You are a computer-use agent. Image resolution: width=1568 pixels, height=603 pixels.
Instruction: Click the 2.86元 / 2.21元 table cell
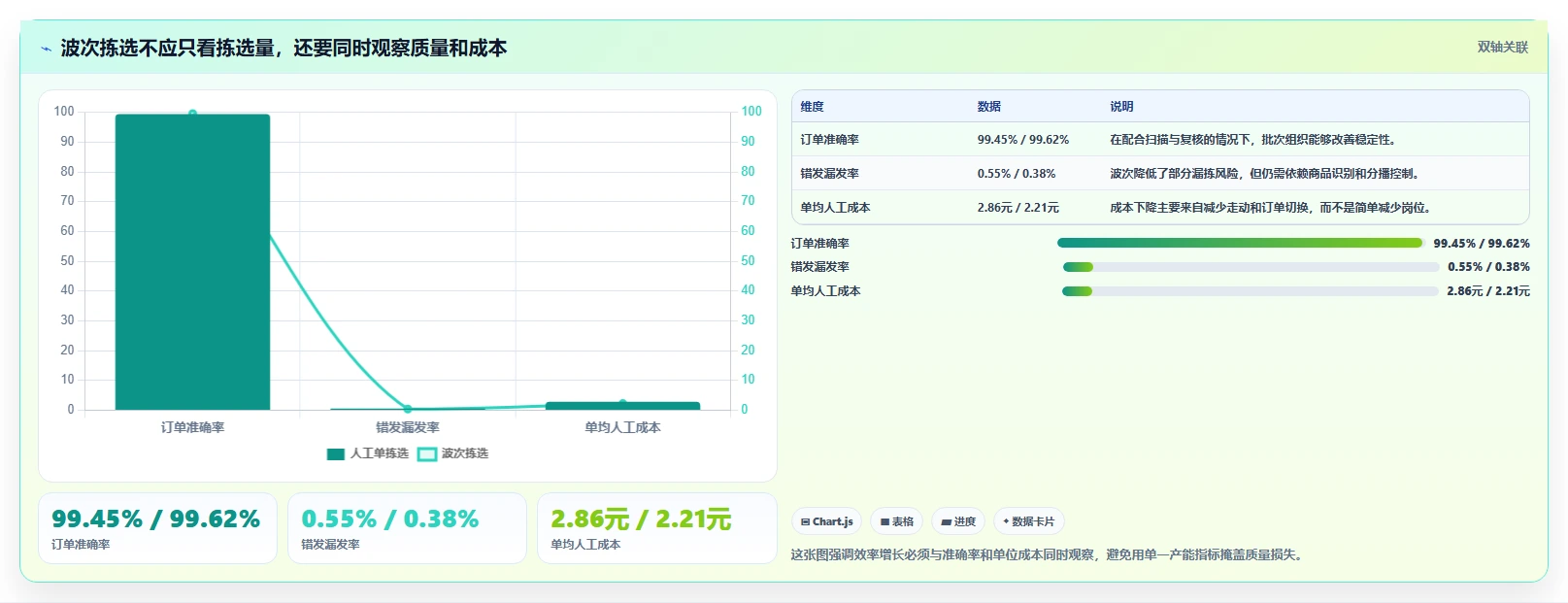pyautogui.click(x=1018, y=208)
